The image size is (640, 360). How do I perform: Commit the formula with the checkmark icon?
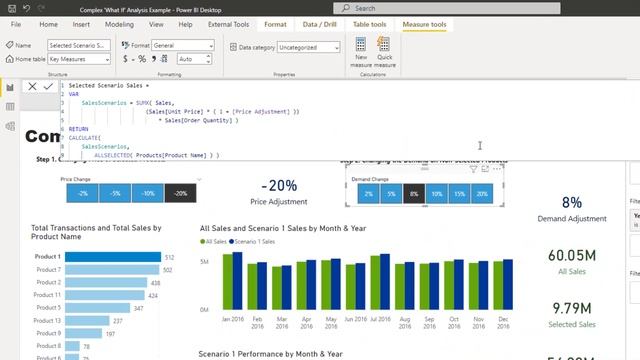pos(48,86)
